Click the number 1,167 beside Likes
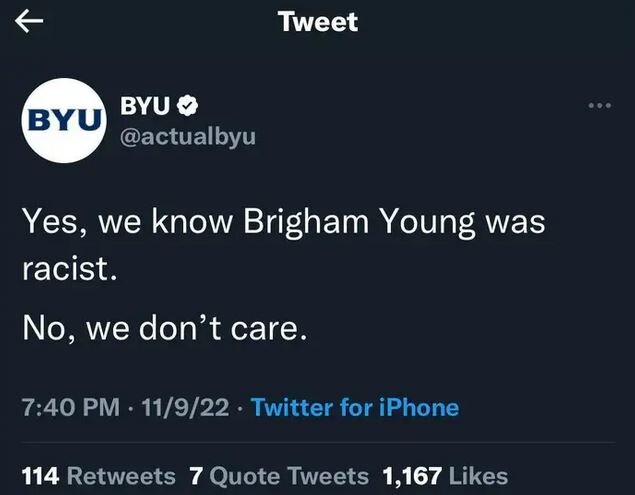The height and width of the screenshot is (495, 635). [413, 476]
